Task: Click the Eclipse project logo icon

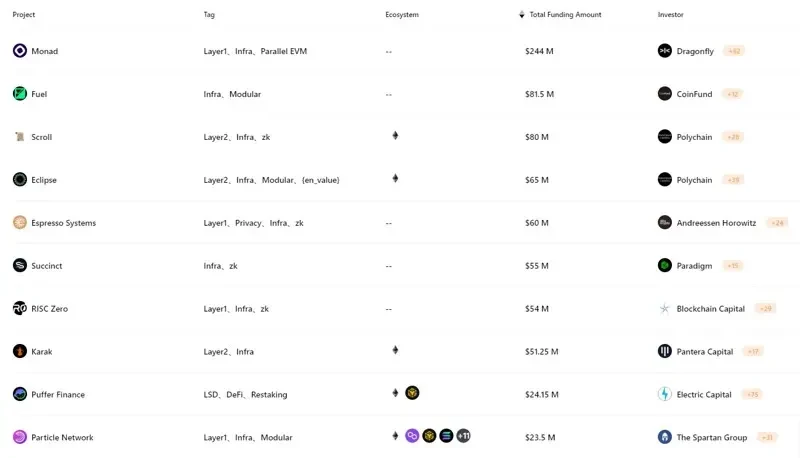Action: click(20, 180)
